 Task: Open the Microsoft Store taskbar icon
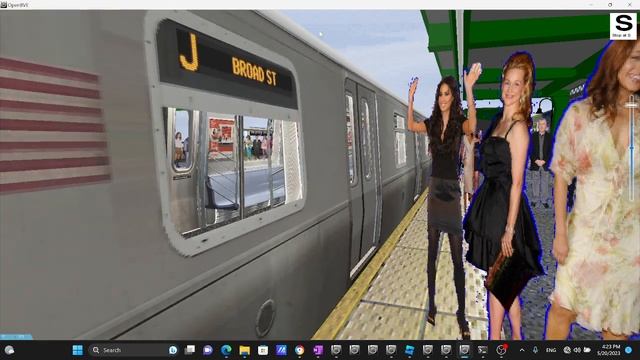coord(263,350)
